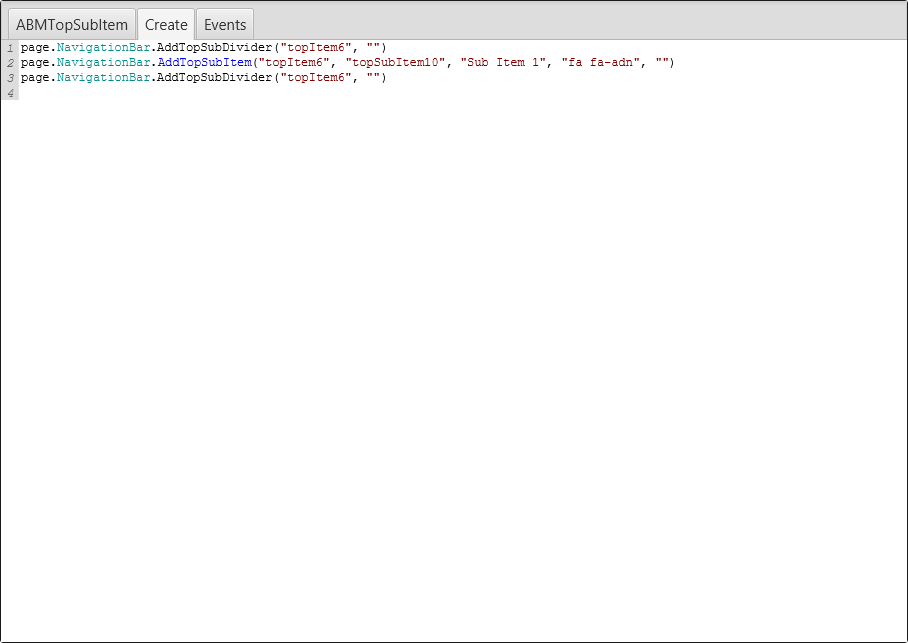Click the word page on line 3
The image size is (908, 643).
tap(35, 78)
